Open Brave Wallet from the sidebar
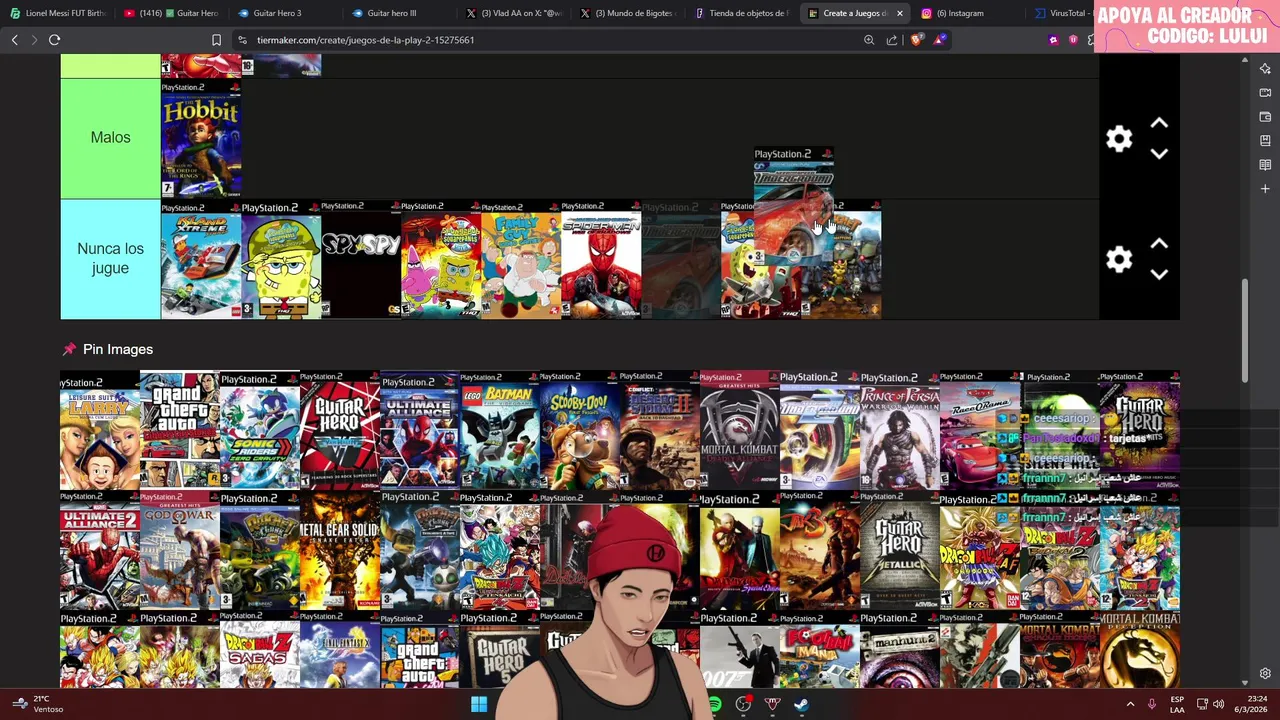The width and height of the screenshot is (1280, 720). 1265,117
